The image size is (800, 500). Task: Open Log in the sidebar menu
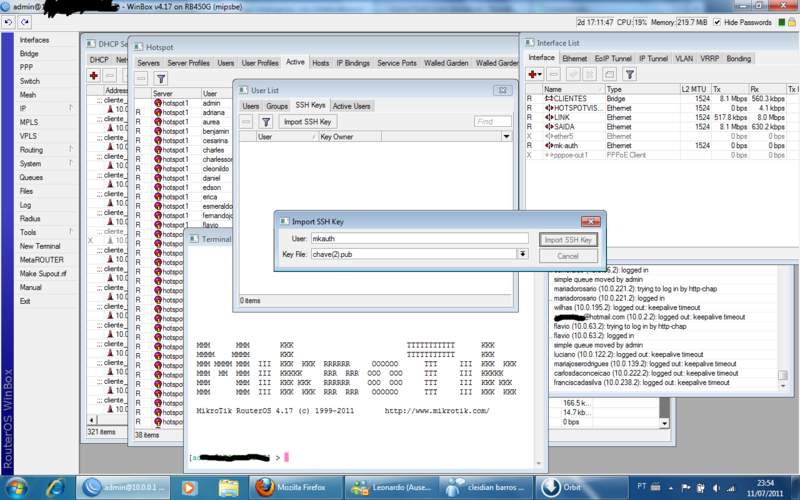[26, 205]
